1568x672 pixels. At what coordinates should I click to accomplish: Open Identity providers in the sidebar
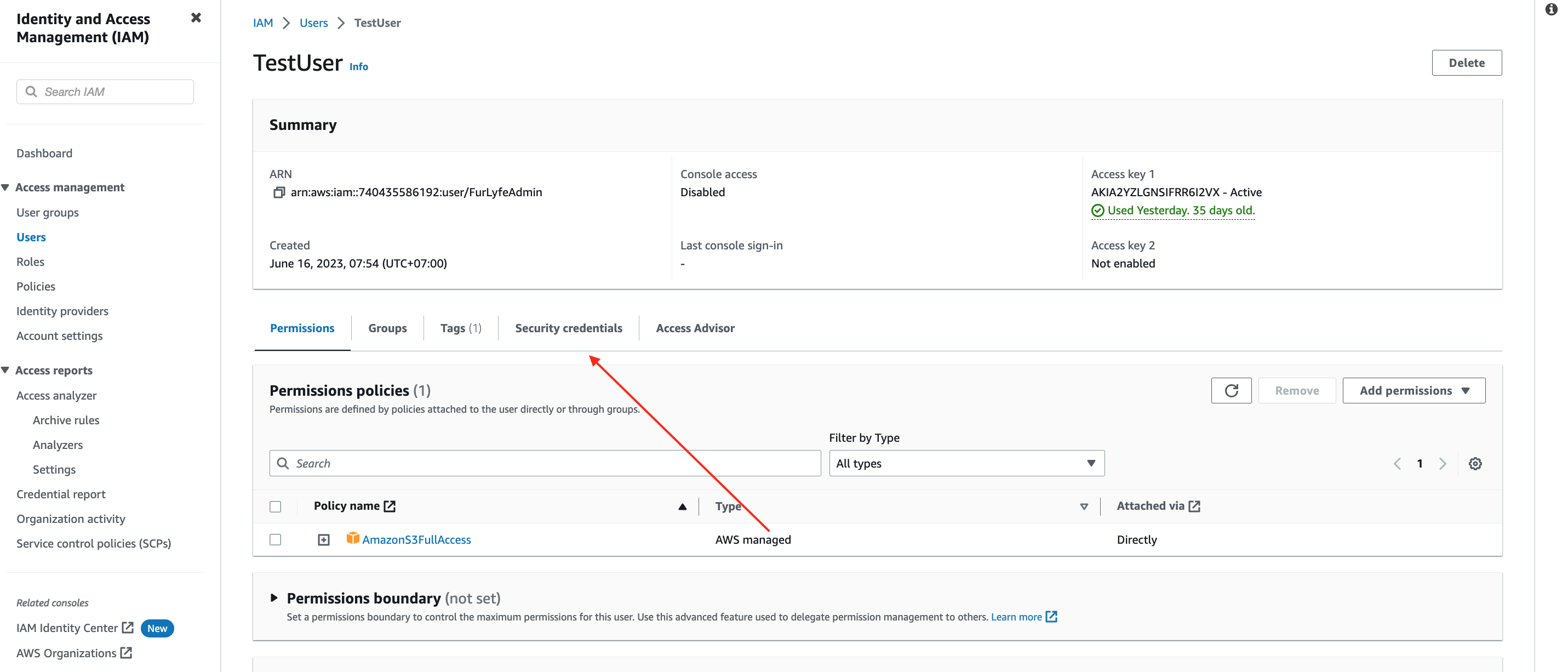(x=62, y=311)
